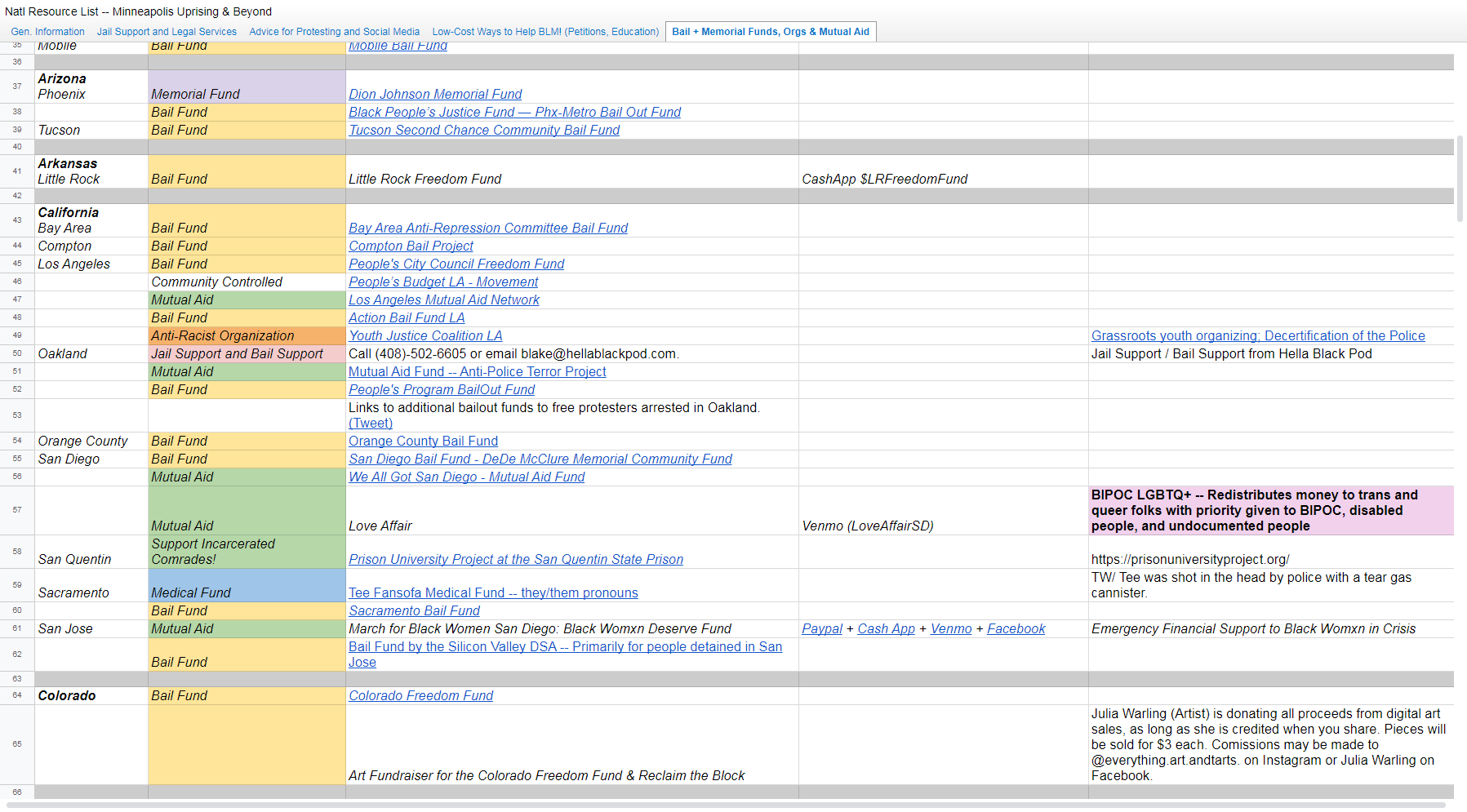The width and height of the screenshot is (1467, 812).
Task: Go to Advice for Protesting and Social Media tab
Action: (335, 32)
